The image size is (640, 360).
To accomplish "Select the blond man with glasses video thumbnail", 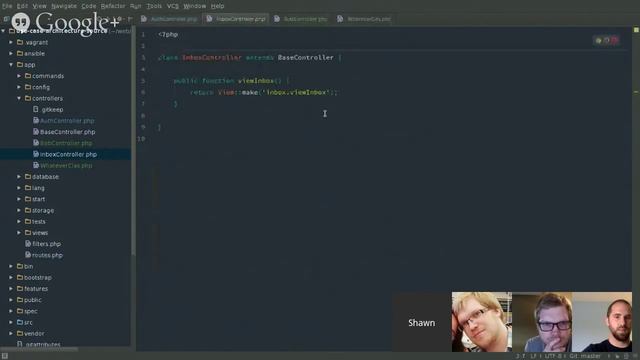I will [482, 322].
